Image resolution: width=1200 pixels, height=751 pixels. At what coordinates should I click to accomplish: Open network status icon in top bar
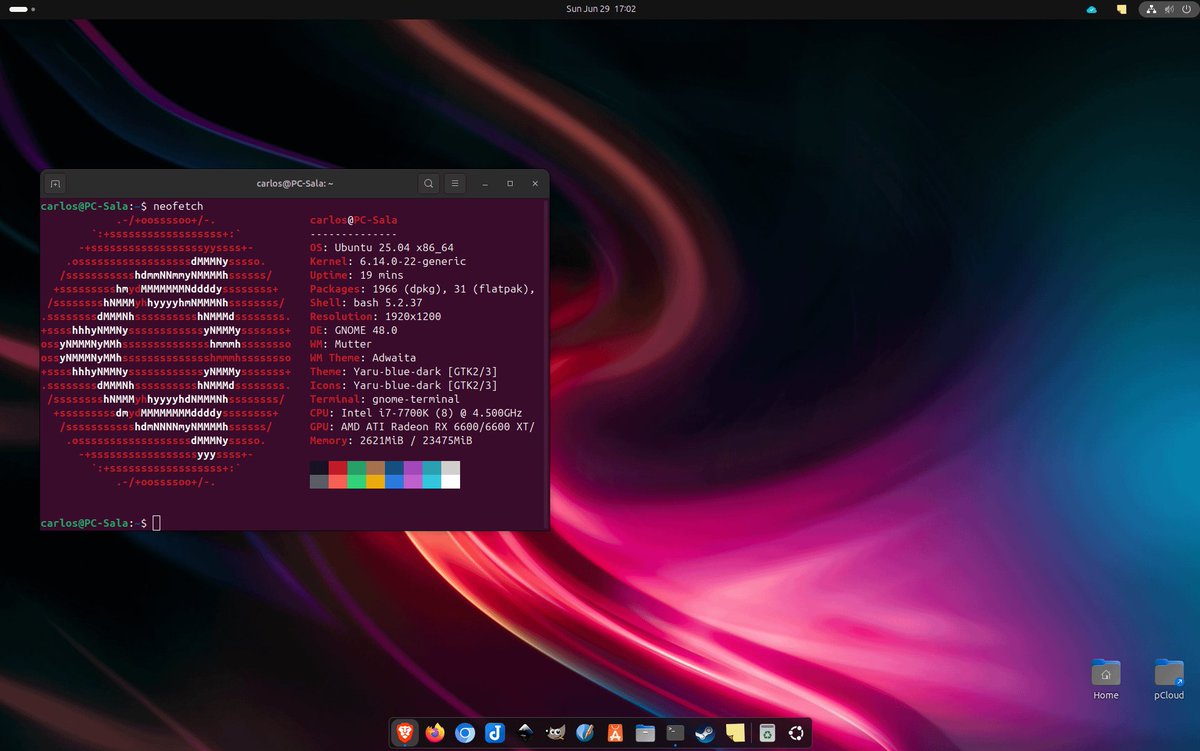tap(1151, 9)
